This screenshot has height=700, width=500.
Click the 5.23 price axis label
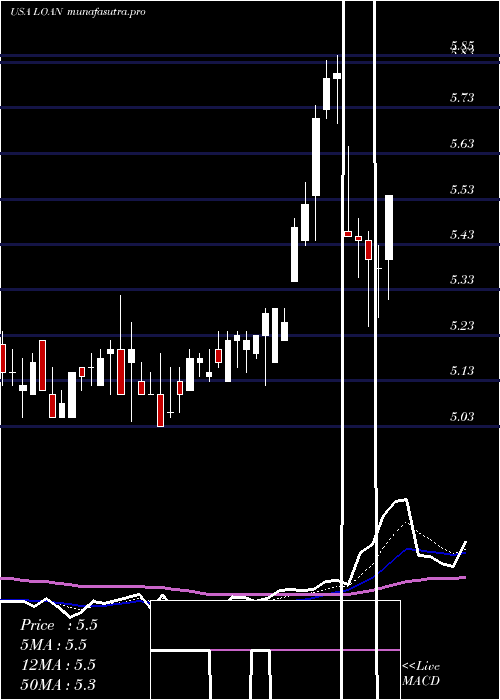click(462, 325)
